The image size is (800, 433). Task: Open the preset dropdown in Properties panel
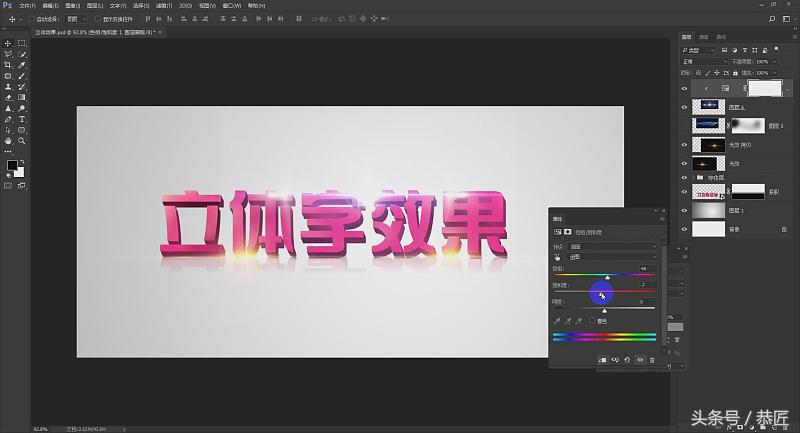(x=612, y=246)
